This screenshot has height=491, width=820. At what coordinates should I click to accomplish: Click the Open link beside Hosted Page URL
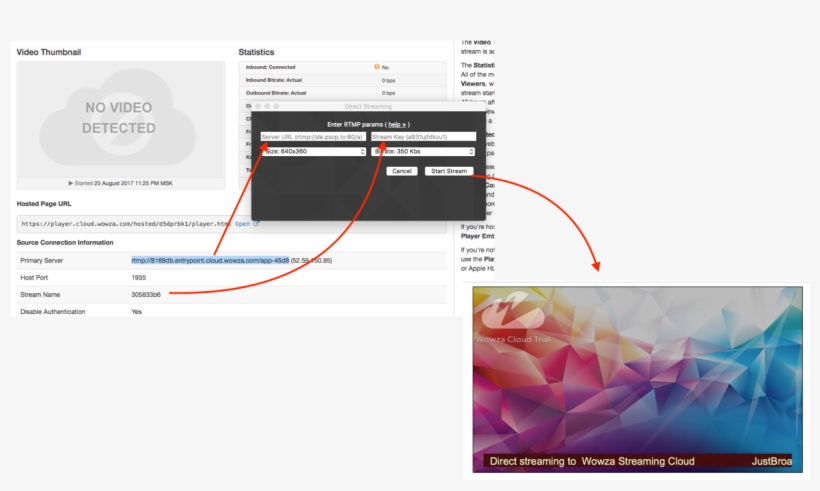(x=242, y=224)
